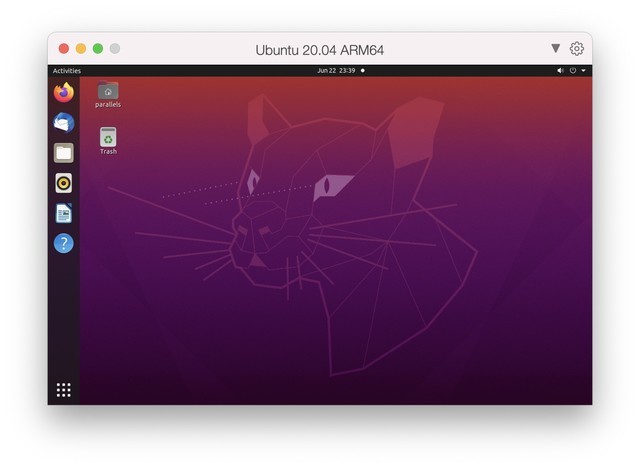The height and width of the screenshot is (468, 640).
Task: Expand the Parallels view triangle dropdown
Action: point(556,48)
